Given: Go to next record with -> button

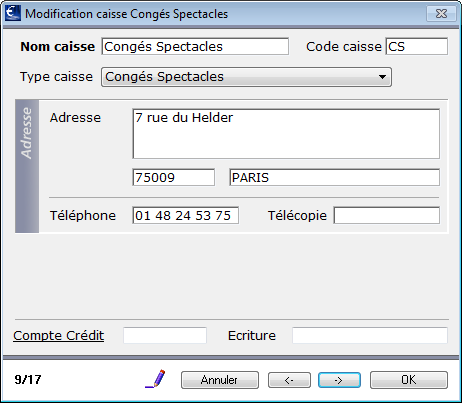Looking at the screenshot, I should [x=339, y=380].
